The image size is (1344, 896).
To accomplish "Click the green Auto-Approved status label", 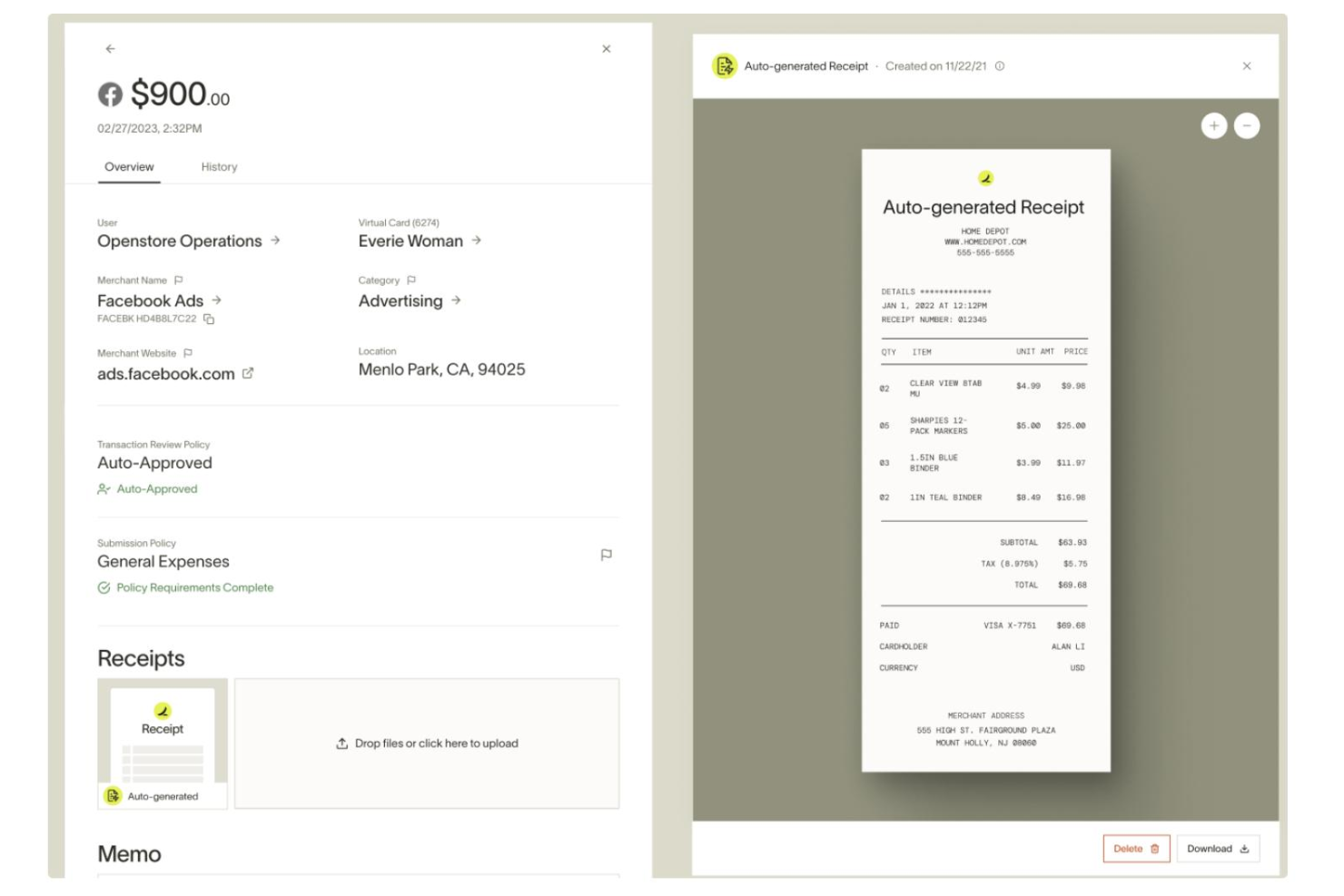I will click(157, 489).
